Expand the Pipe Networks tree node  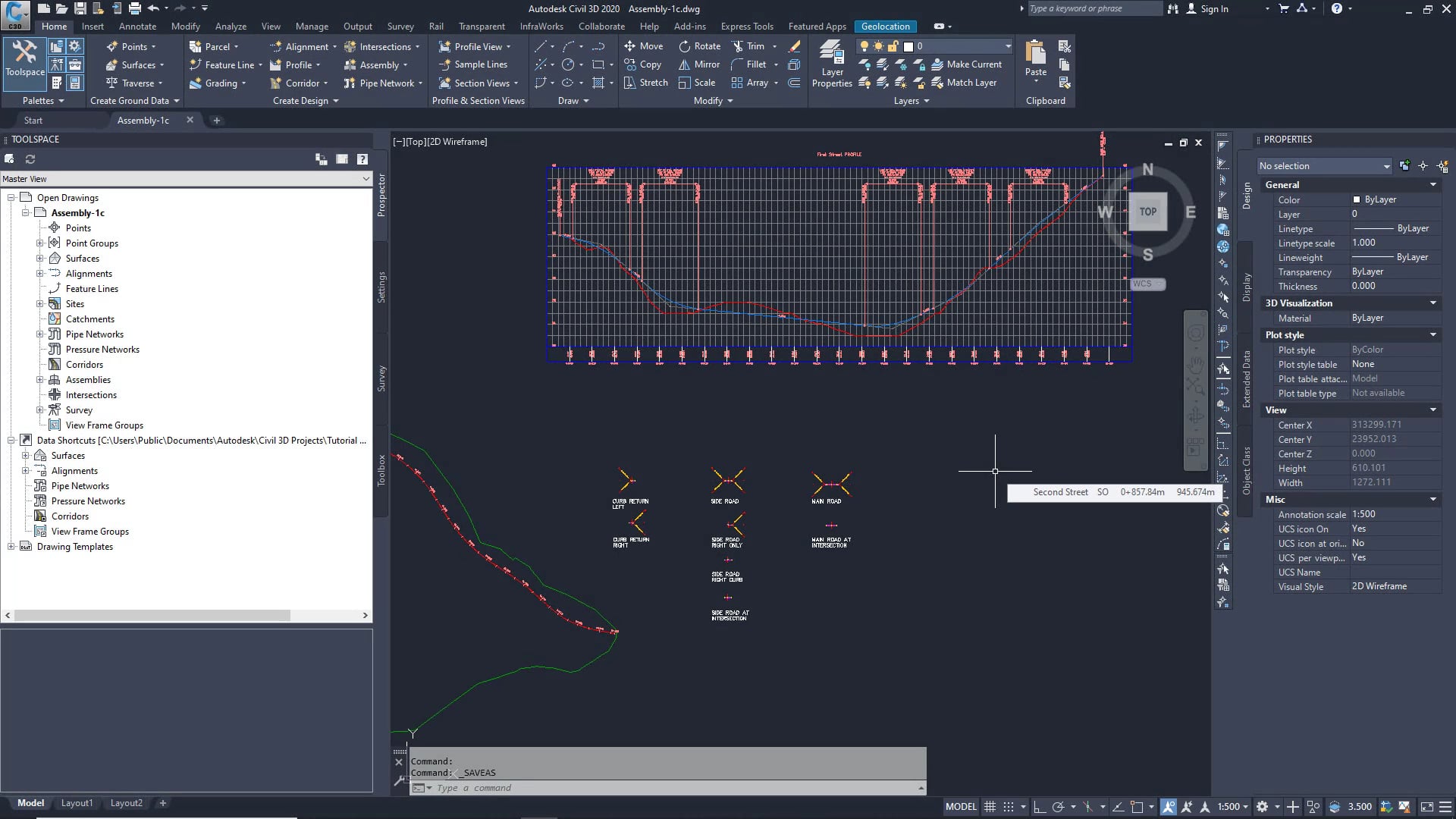39,334
